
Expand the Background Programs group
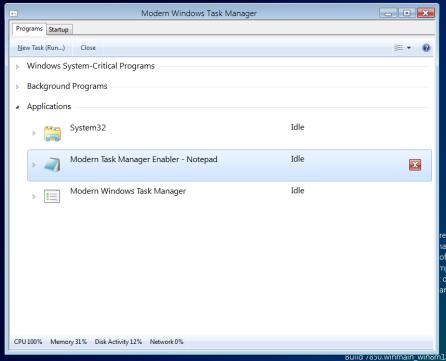pos(17,87)
